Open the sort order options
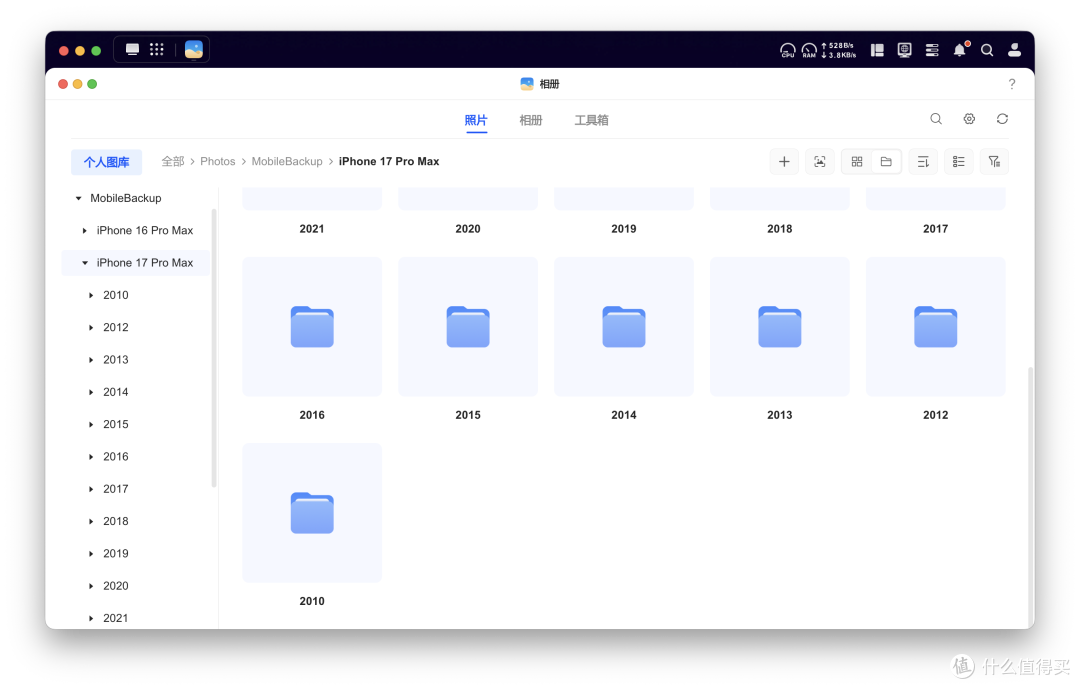 (923, 162)
